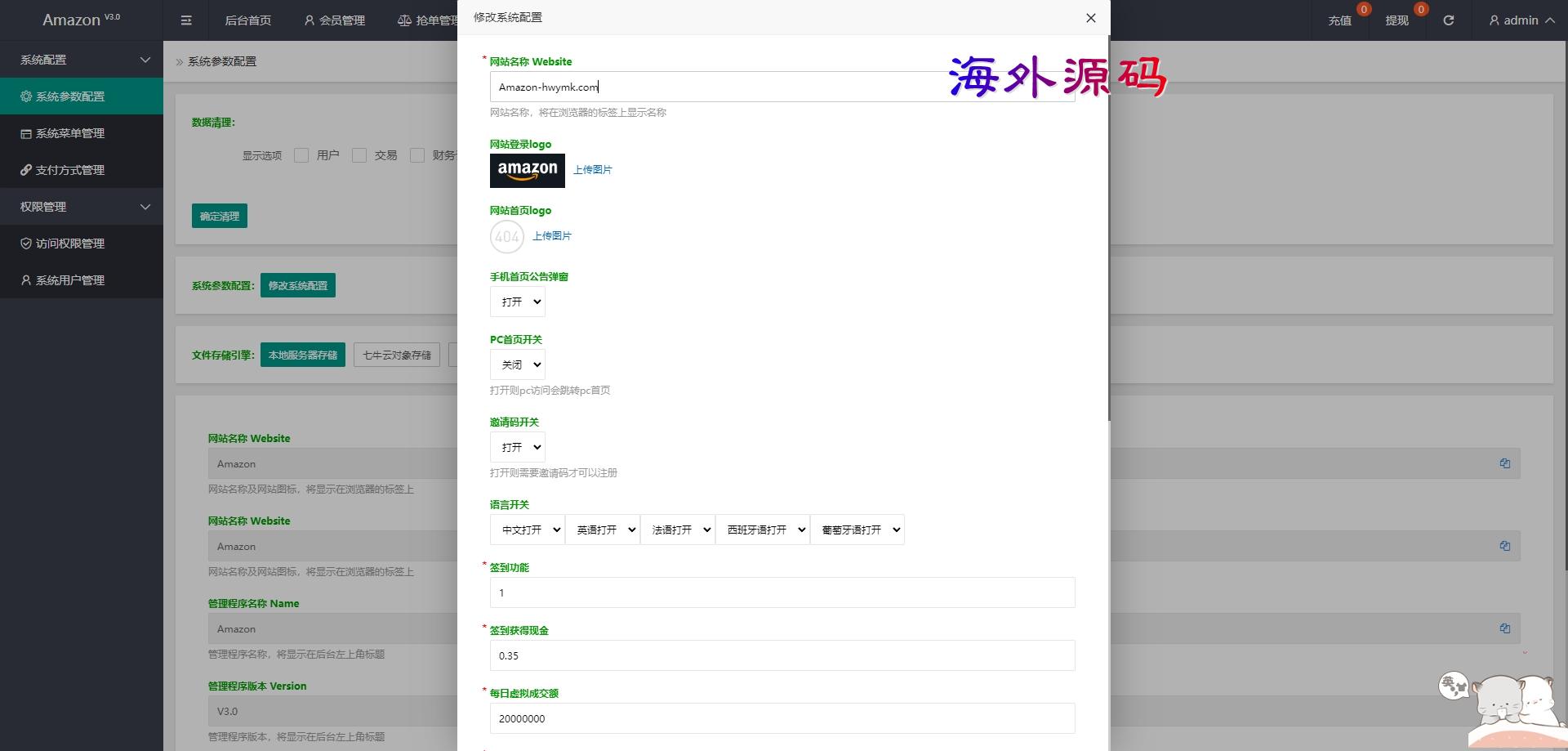Copy the first 网站名称 Website field value
The height and width of the screenshot is (751, 1568).
[x=1504, y=463]
